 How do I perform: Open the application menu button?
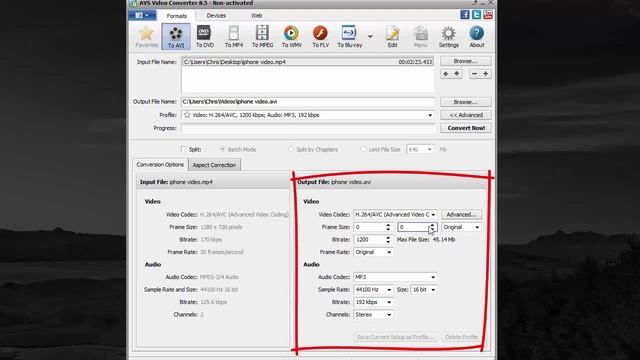142,16
